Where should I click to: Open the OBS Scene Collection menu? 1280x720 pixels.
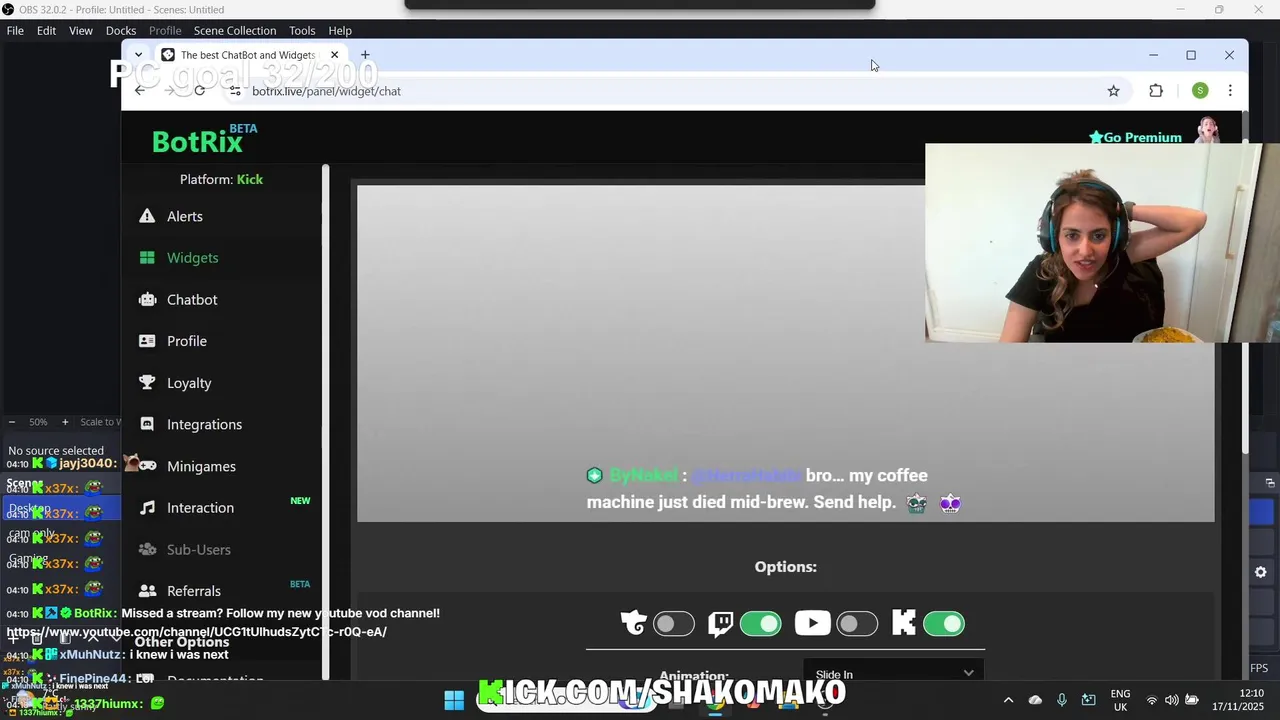234,31
